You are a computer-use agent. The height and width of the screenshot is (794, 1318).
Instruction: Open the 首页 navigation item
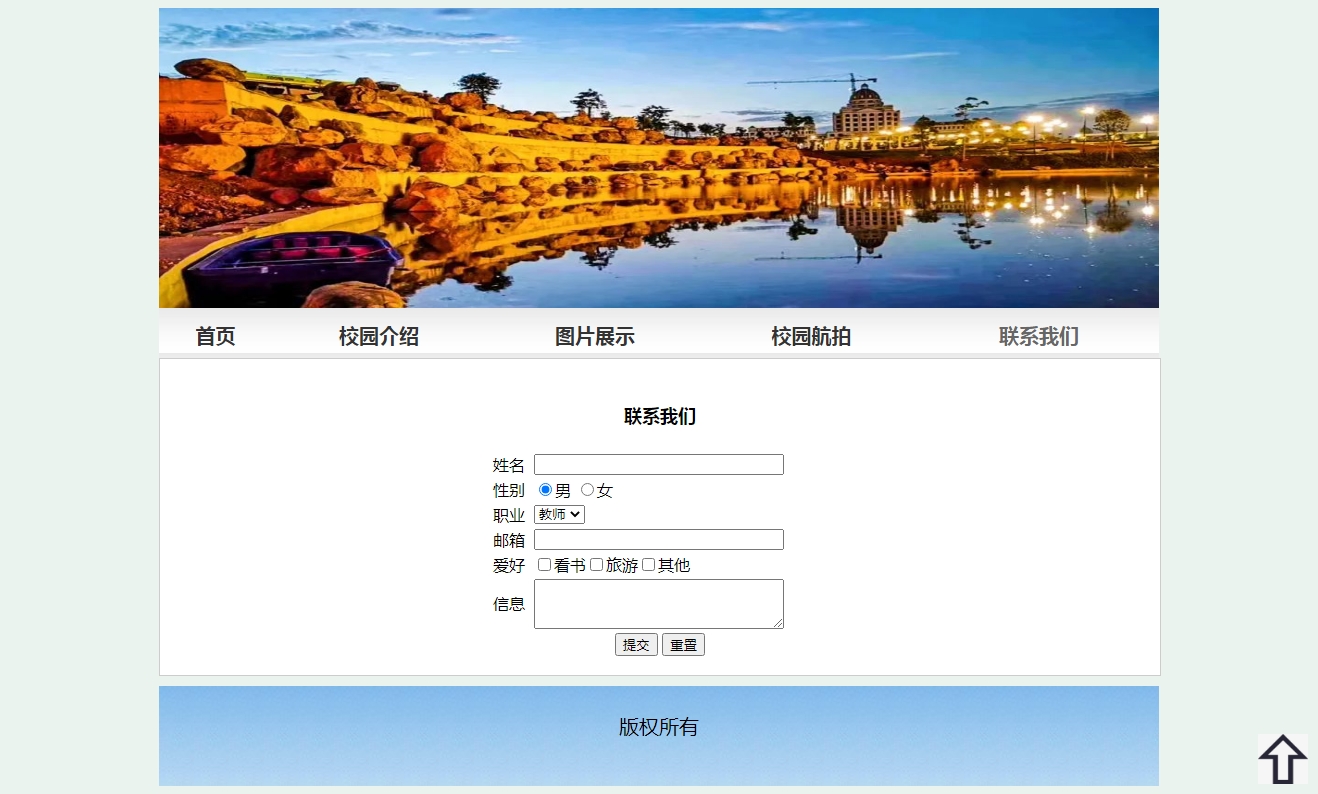tap(215, 337)
